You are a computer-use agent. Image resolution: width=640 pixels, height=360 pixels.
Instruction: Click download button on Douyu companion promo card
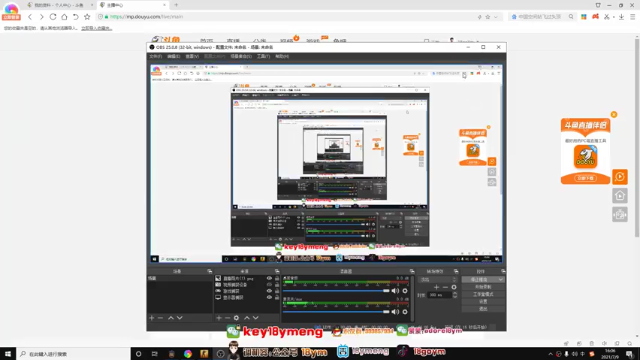pos(585,178)
